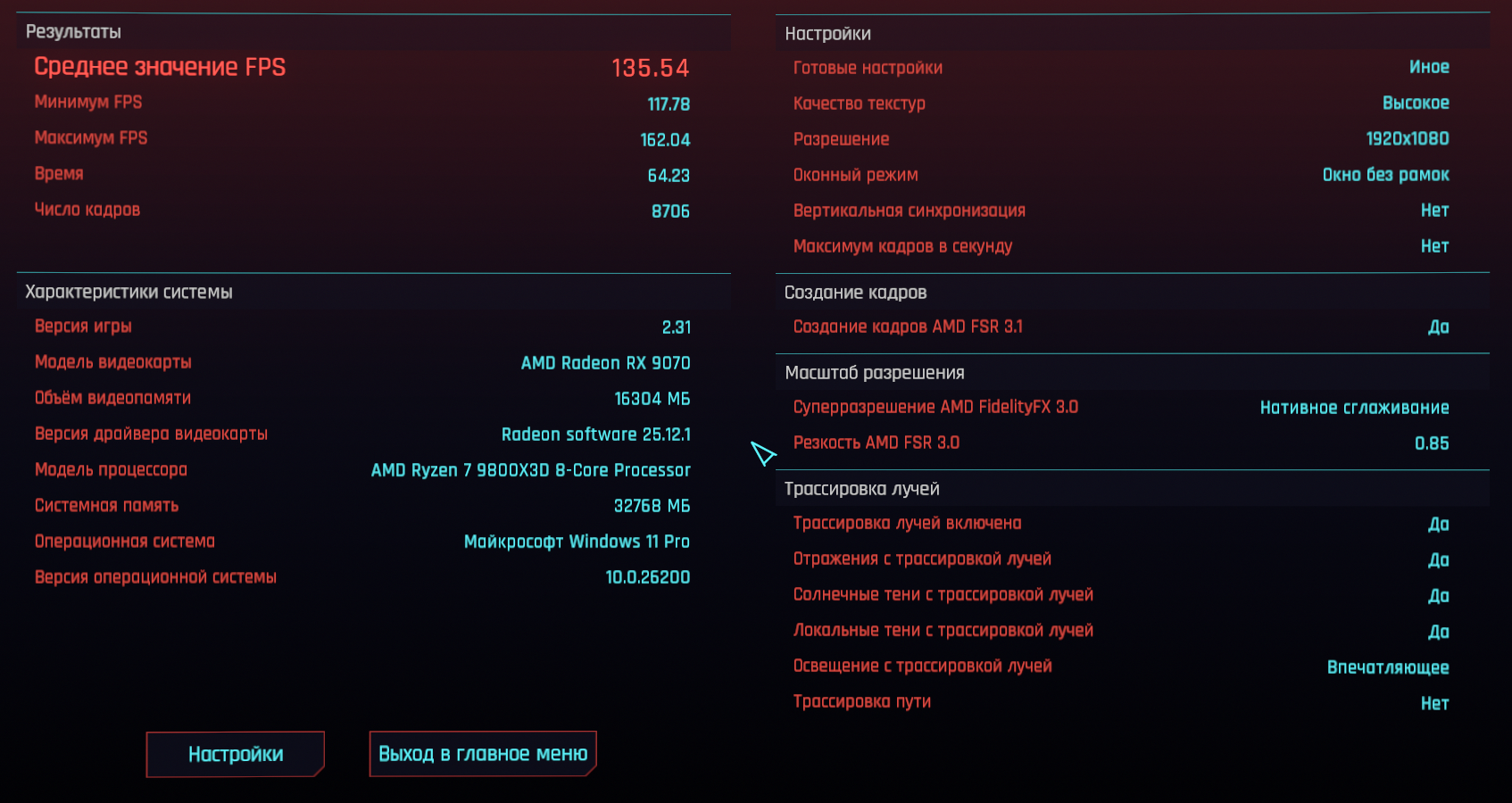Click the video memory value 16304 МБ

(652, 399)
